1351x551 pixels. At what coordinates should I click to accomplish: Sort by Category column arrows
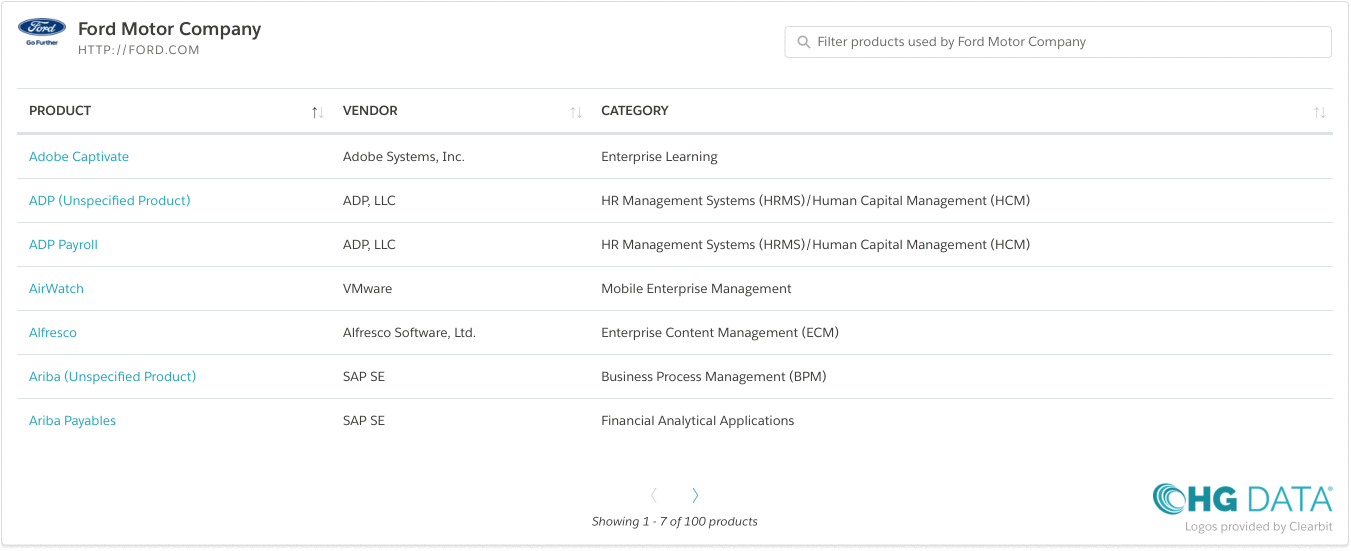1320,112
